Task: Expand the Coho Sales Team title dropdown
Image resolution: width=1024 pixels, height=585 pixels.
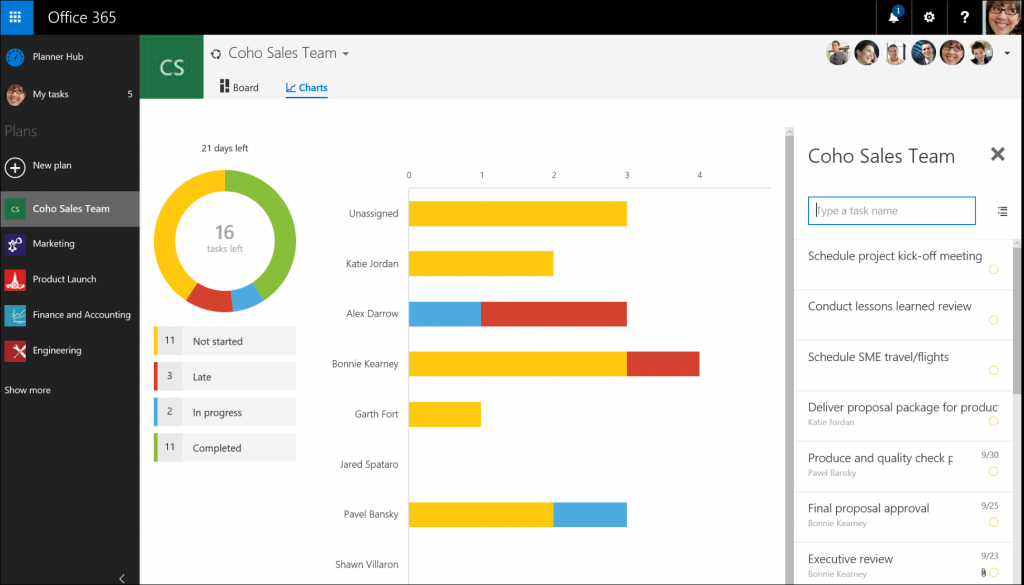Action: click(345, 54)
